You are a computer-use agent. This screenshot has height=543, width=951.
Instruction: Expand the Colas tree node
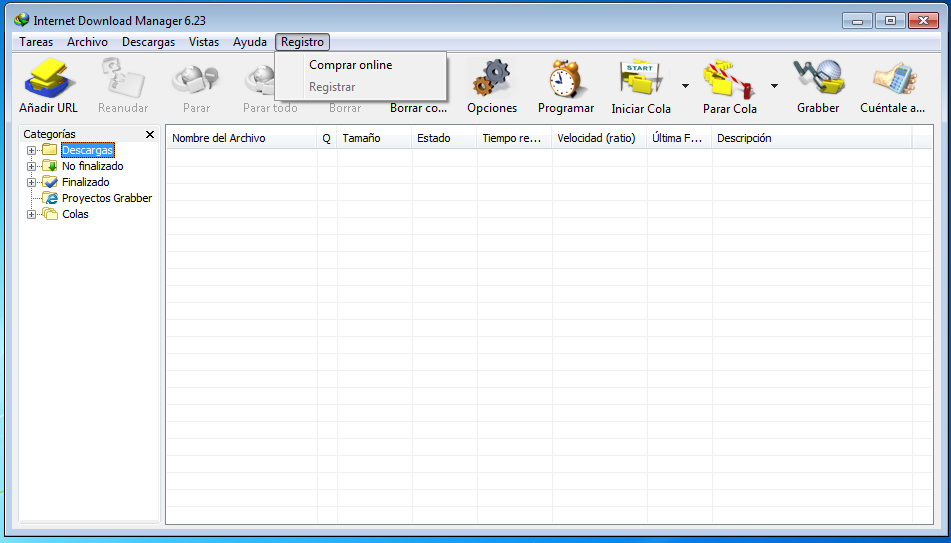coord(31,214)
